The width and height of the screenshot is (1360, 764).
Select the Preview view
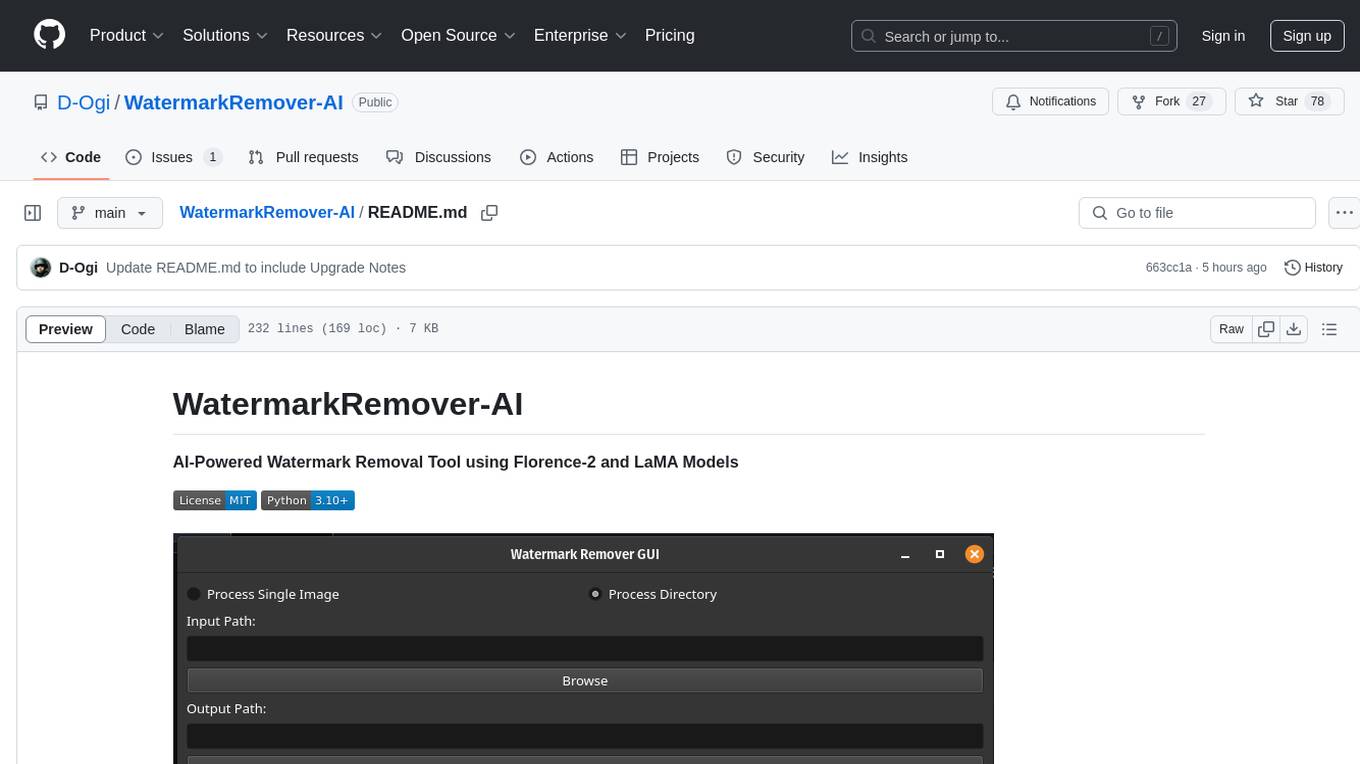66,329
